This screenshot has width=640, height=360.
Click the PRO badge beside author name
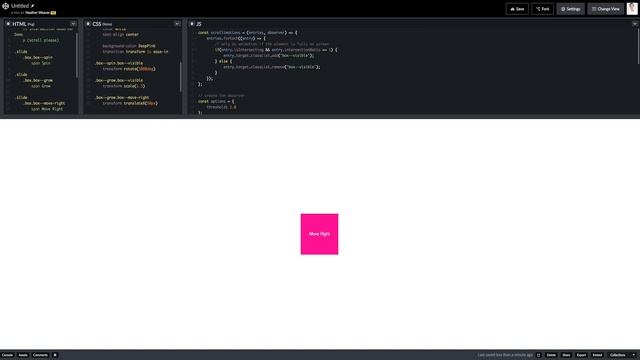click(x=53, y=13)
